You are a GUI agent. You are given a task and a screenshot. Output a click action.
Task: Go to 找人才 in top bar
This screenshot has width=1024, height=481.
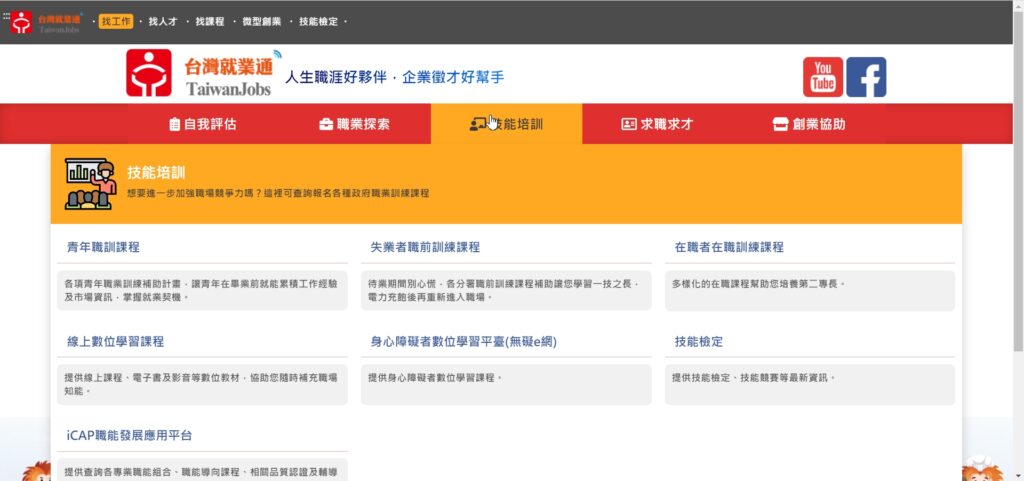(x=163, y=21)
